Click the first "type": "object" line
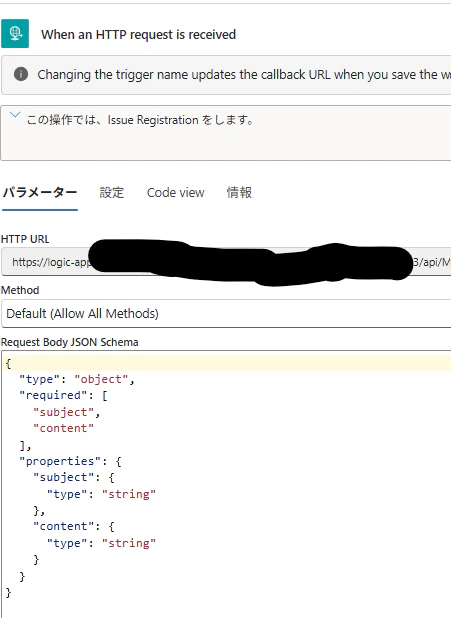451x618 pixels. pyautogui.click(x=77, y=379)
